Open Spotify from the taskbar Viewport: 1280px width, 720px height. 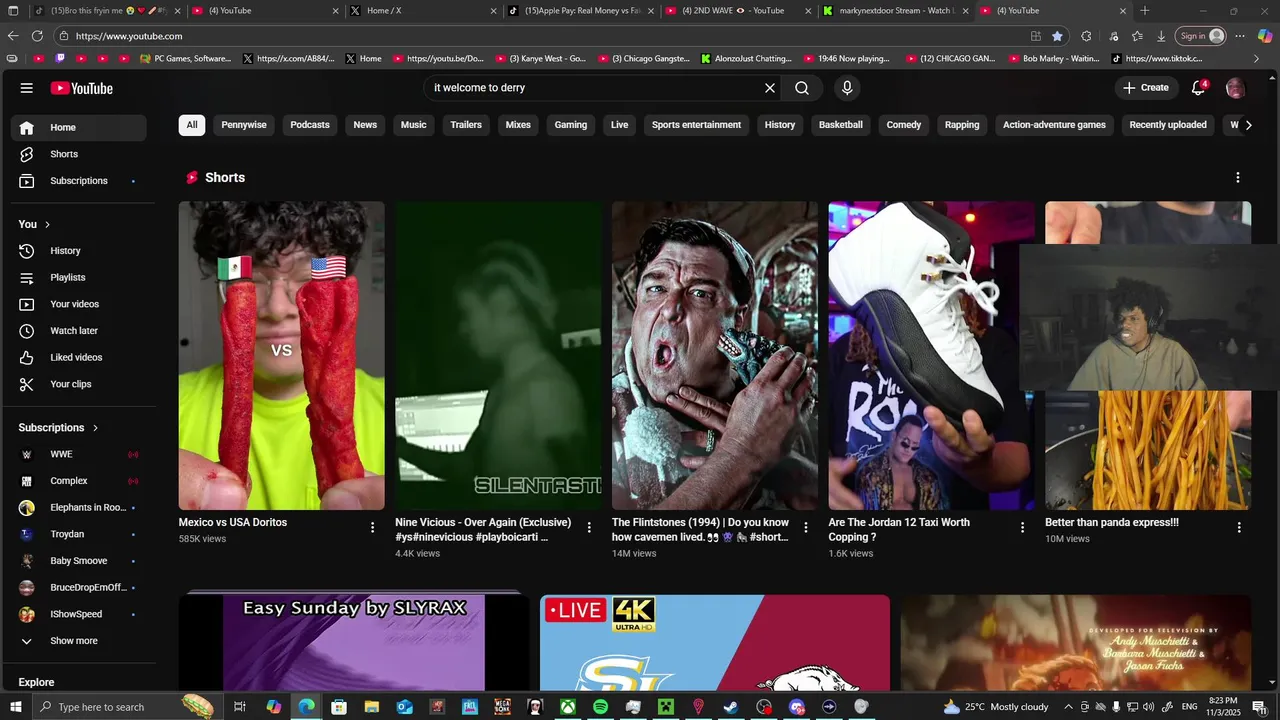600,707
